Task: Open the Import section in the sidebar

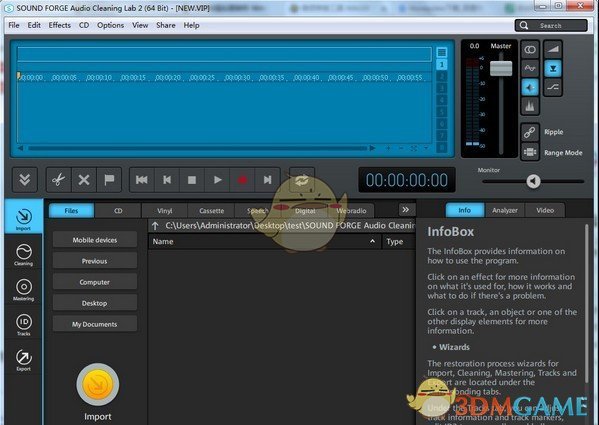Action: pos(24,217)
